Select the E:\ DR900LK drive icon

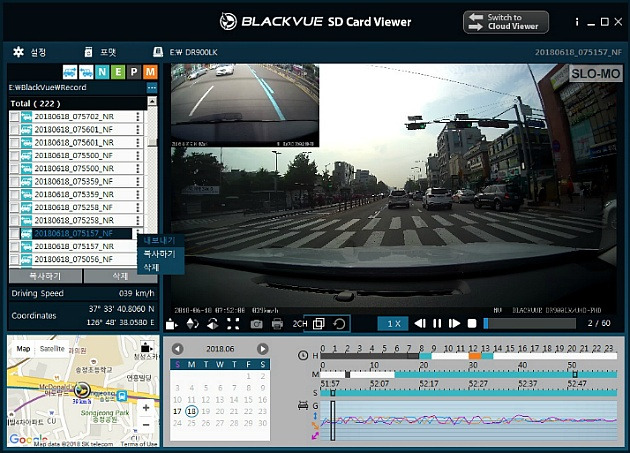point(158,52)
